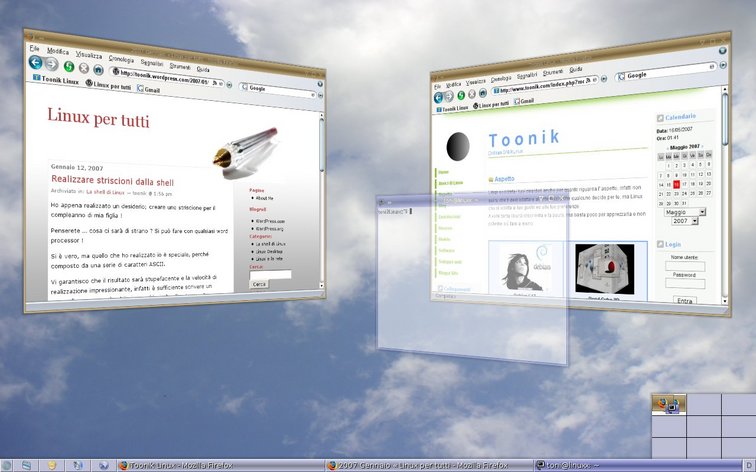Go forward in Linux per tutti Firefox window
Viewport: 756px width, 472px height.
coord(52,64)
